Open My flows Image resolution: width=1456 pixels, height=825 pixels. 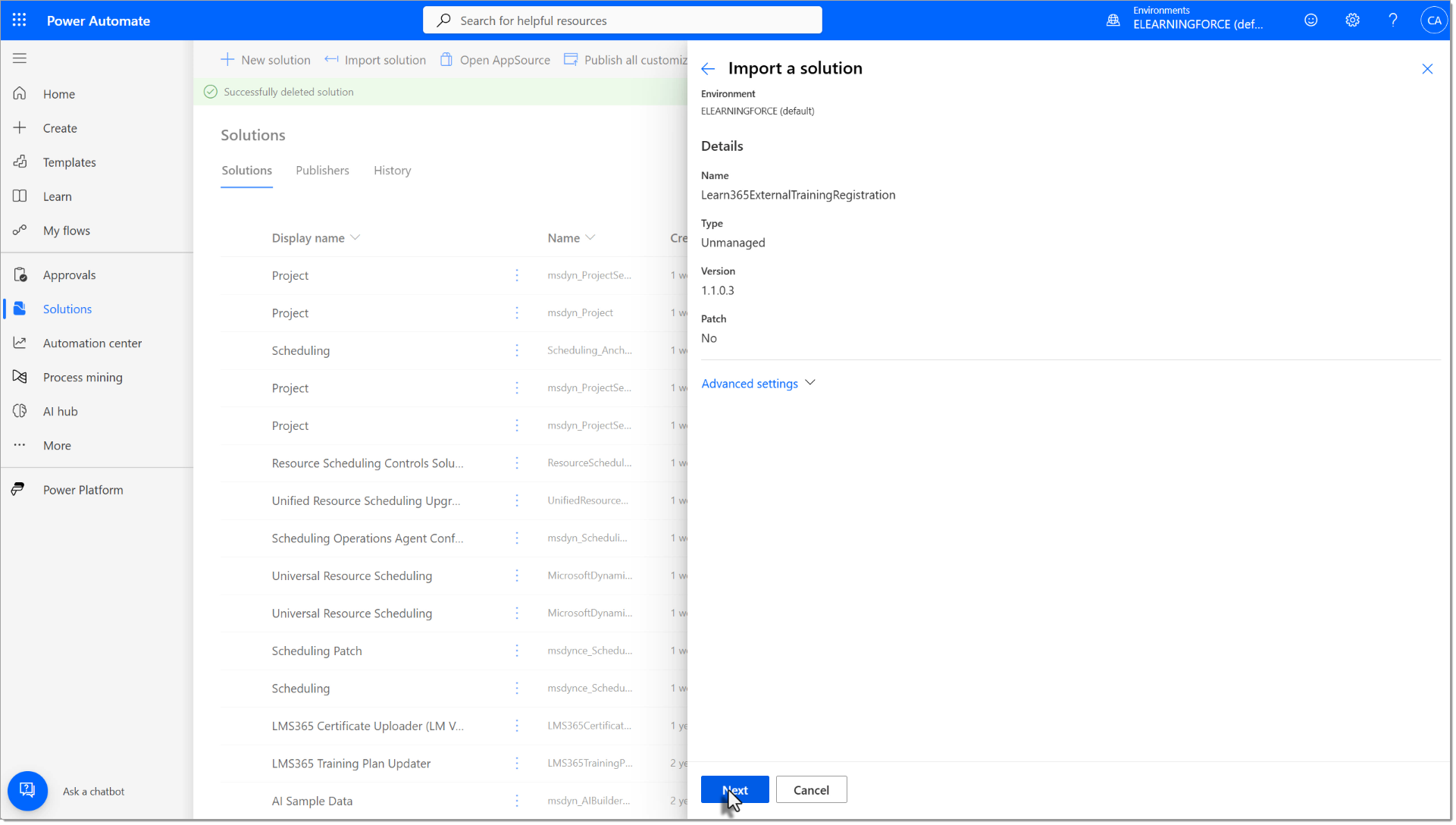point(65,230)
